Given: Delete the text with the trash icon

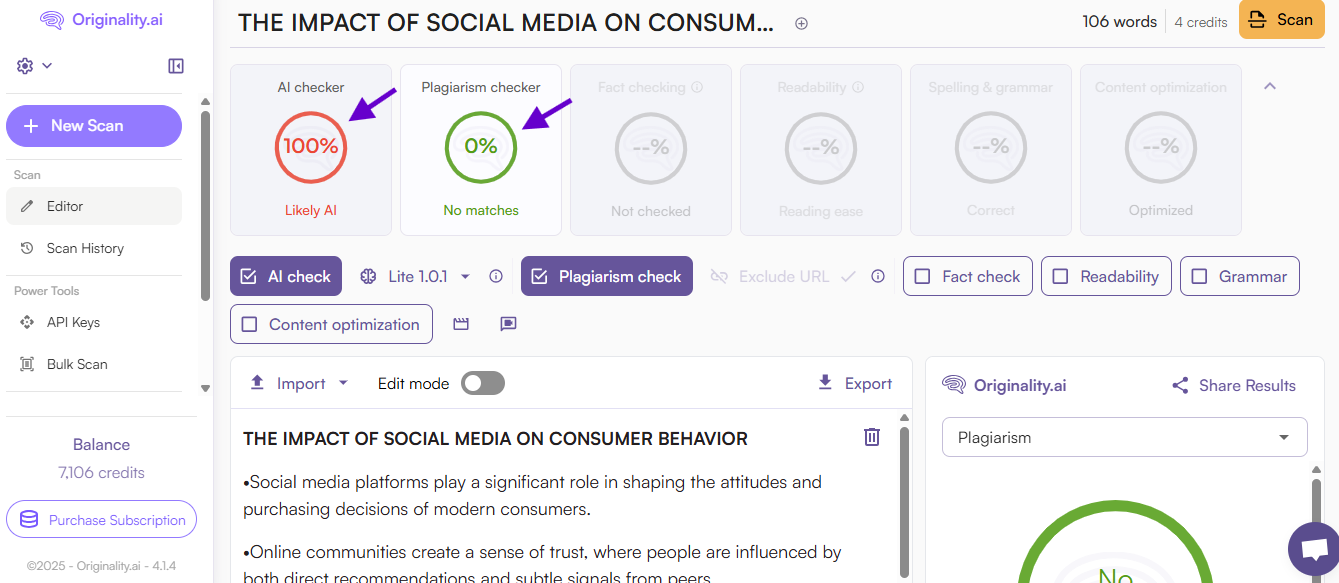Looking at the screenshot, I should pos(872,437).
